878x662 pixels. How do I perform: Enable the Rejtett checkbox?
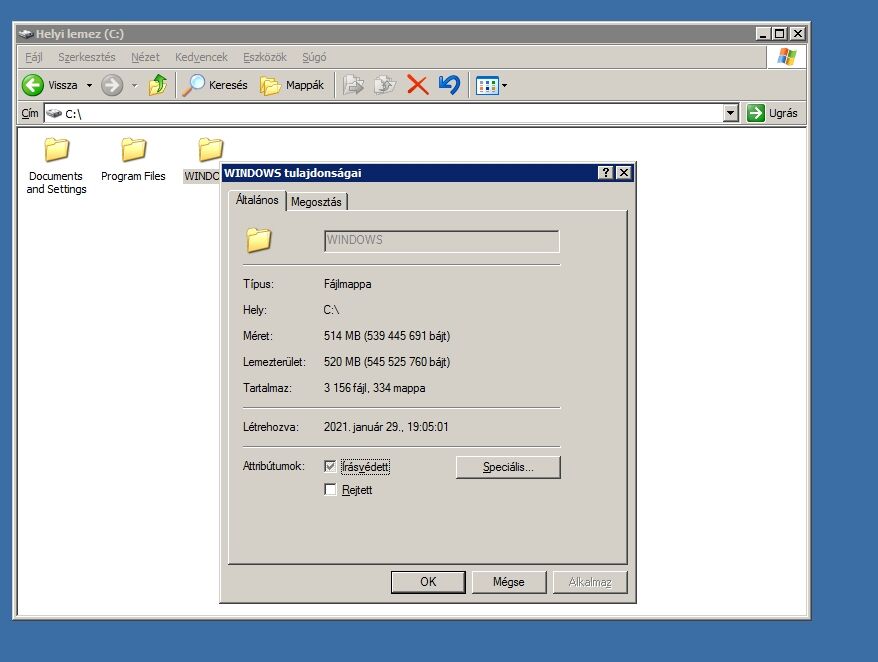pyautogui.click(x=330, y=489)
